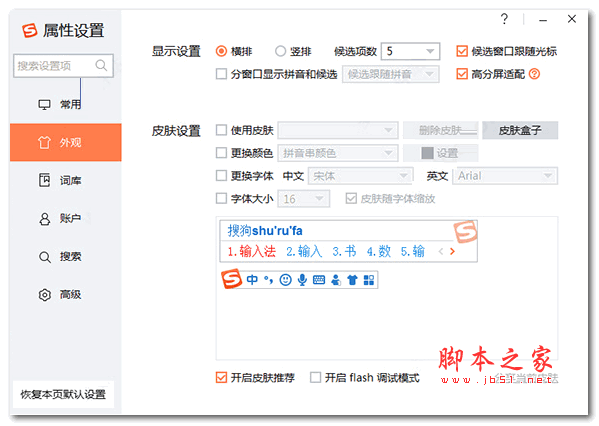599x426 pixels.
Task: Click candidate 2.输入 in preview
Action: pyautogui.click(x=304, y=251)
